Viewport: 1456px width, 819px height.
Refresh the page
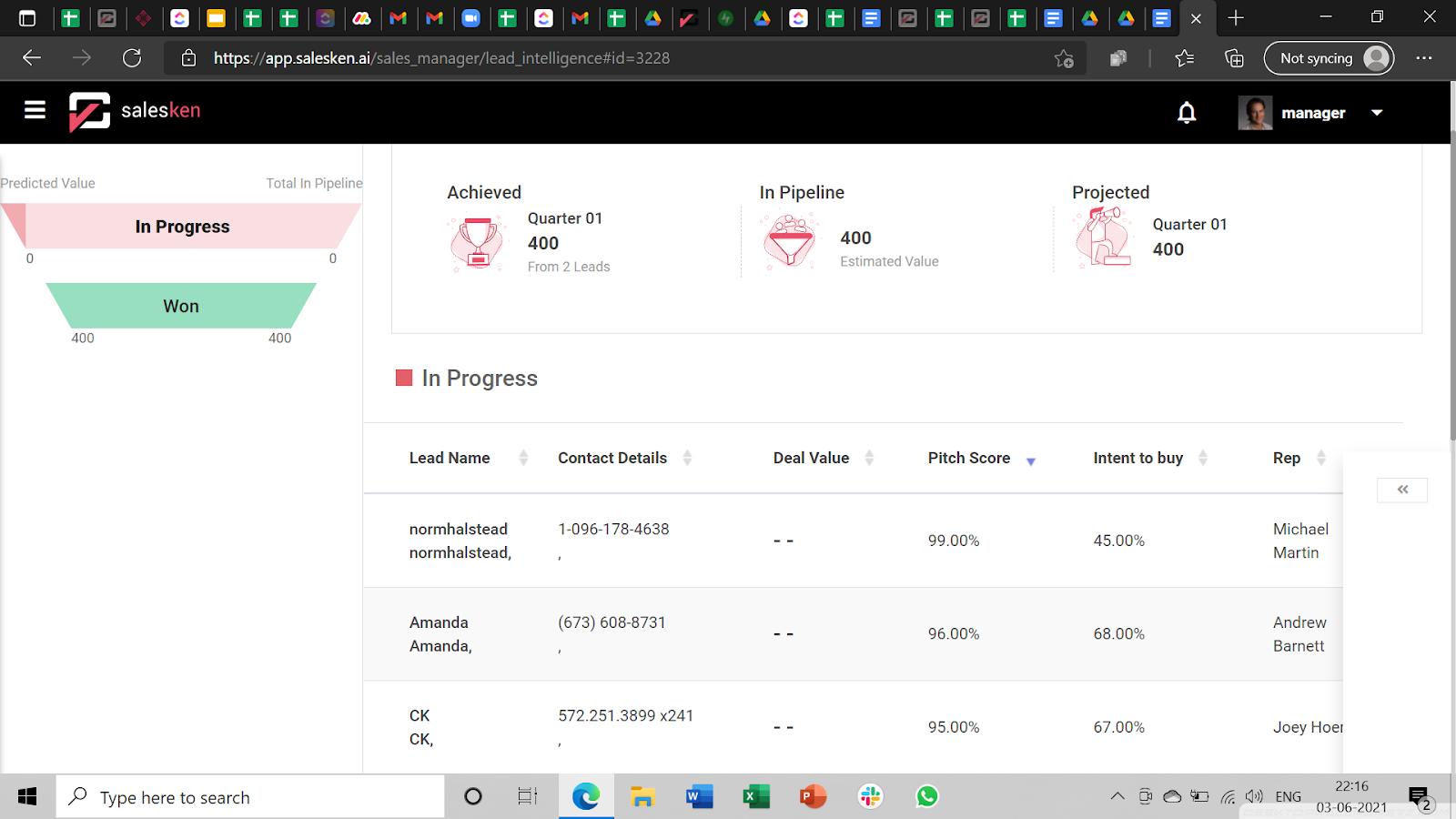tap(132, 58)
